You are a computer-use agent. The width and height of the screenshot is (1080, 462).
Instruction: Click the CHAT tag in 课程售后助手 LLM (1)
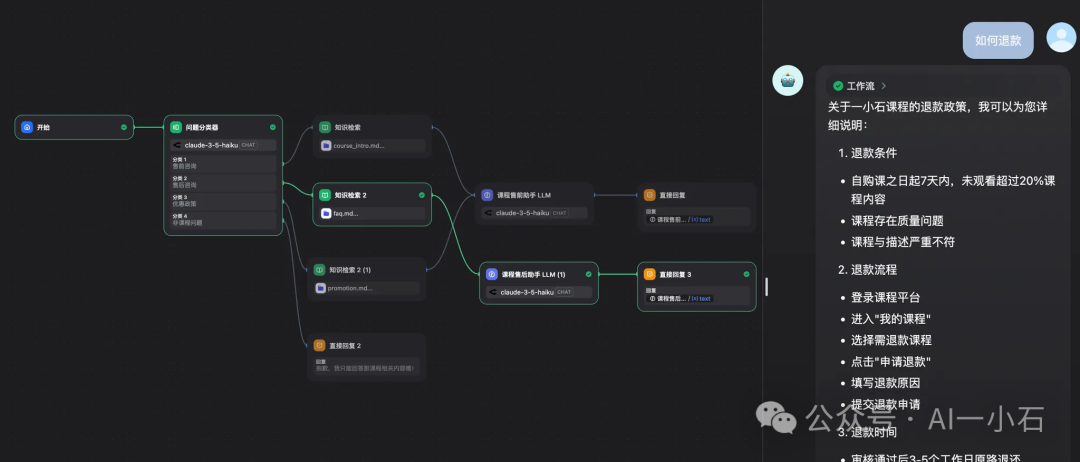point(564,292)
